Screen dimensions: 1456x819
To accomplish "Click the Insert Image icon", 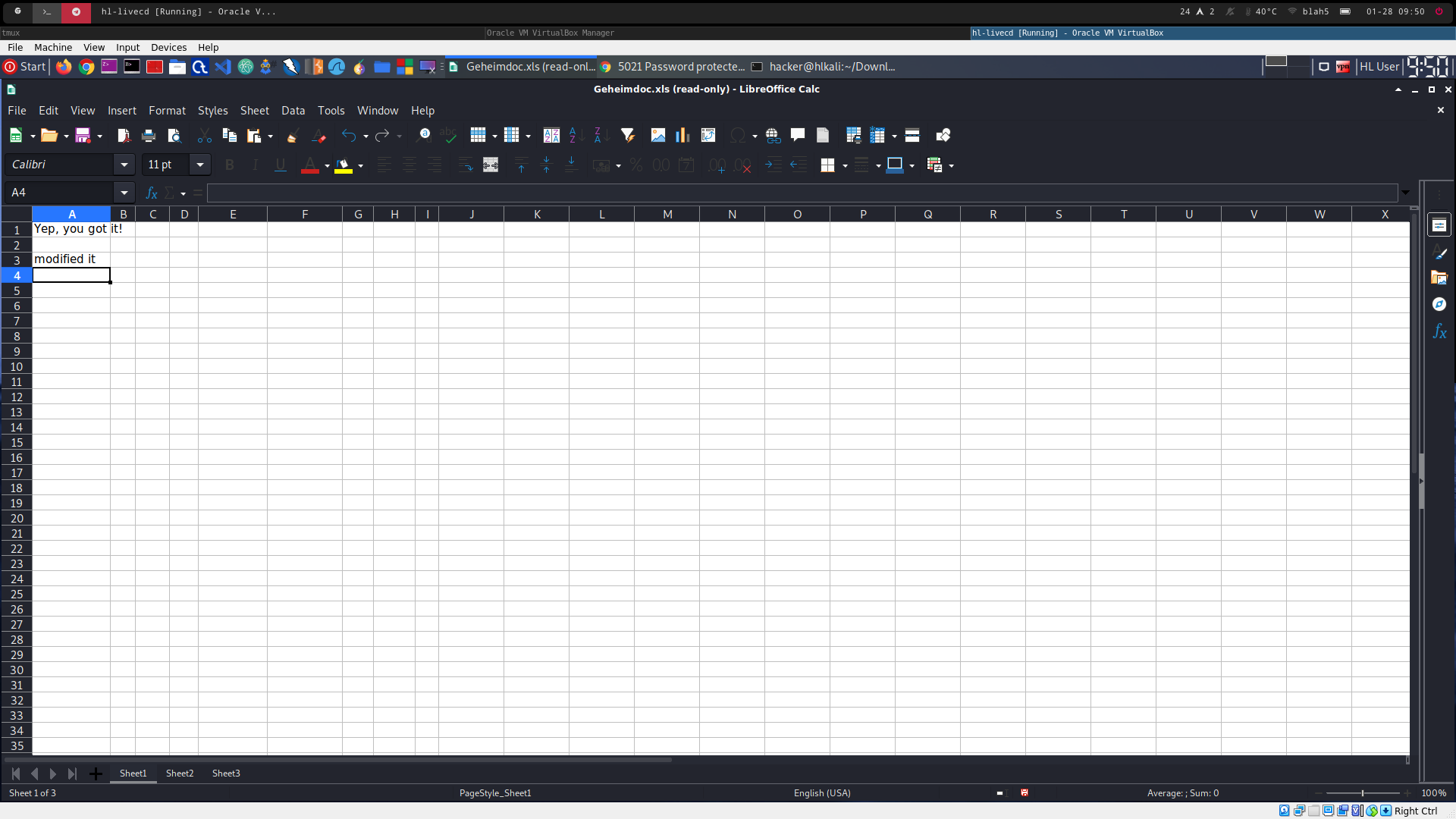I will [x=657, y=136].
